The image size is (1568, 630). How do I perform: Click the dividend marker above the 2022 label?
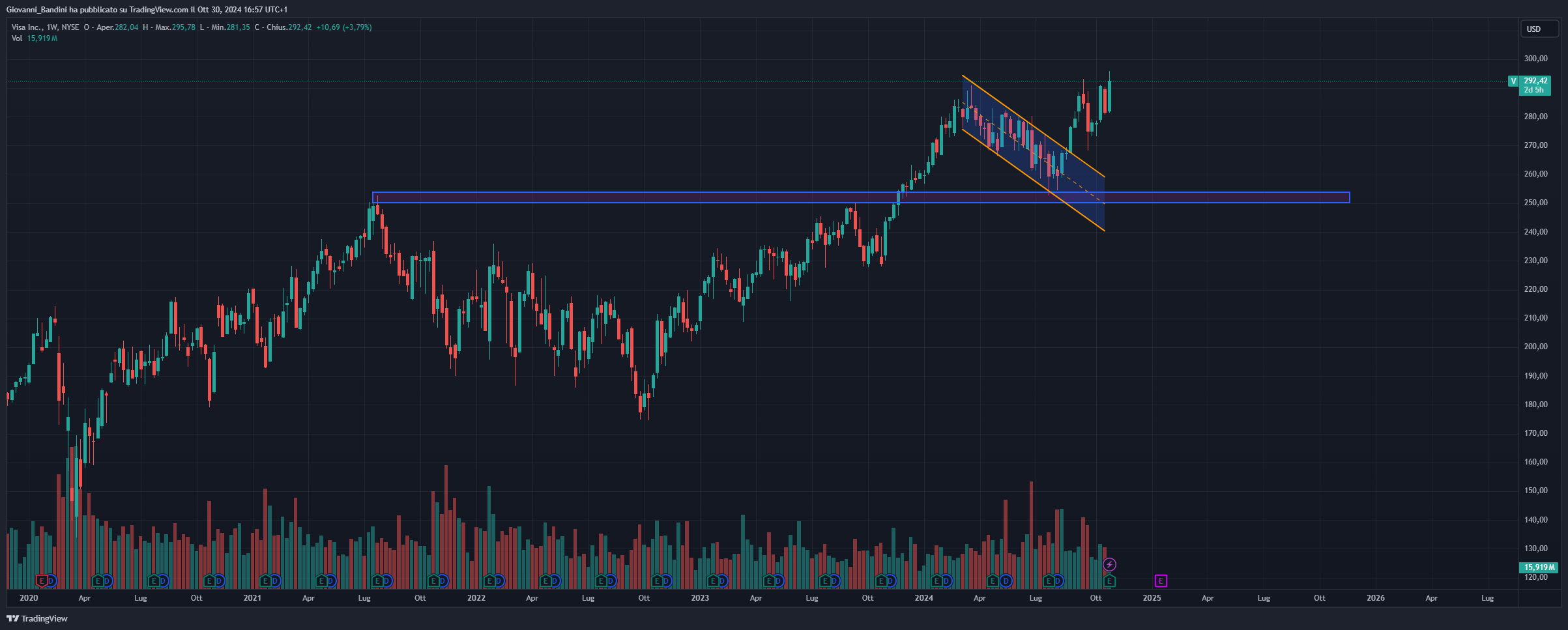[499, 580]
